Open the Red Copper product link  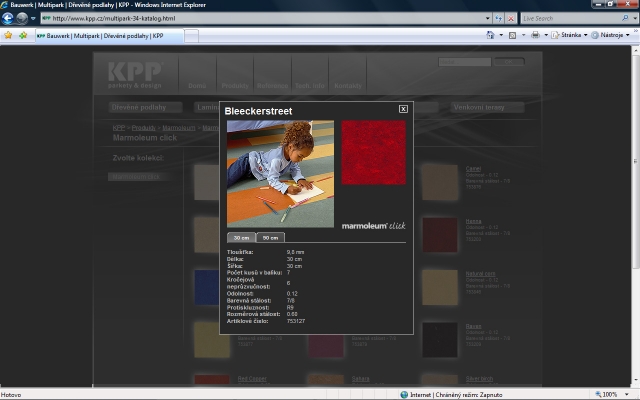[252, 379]
